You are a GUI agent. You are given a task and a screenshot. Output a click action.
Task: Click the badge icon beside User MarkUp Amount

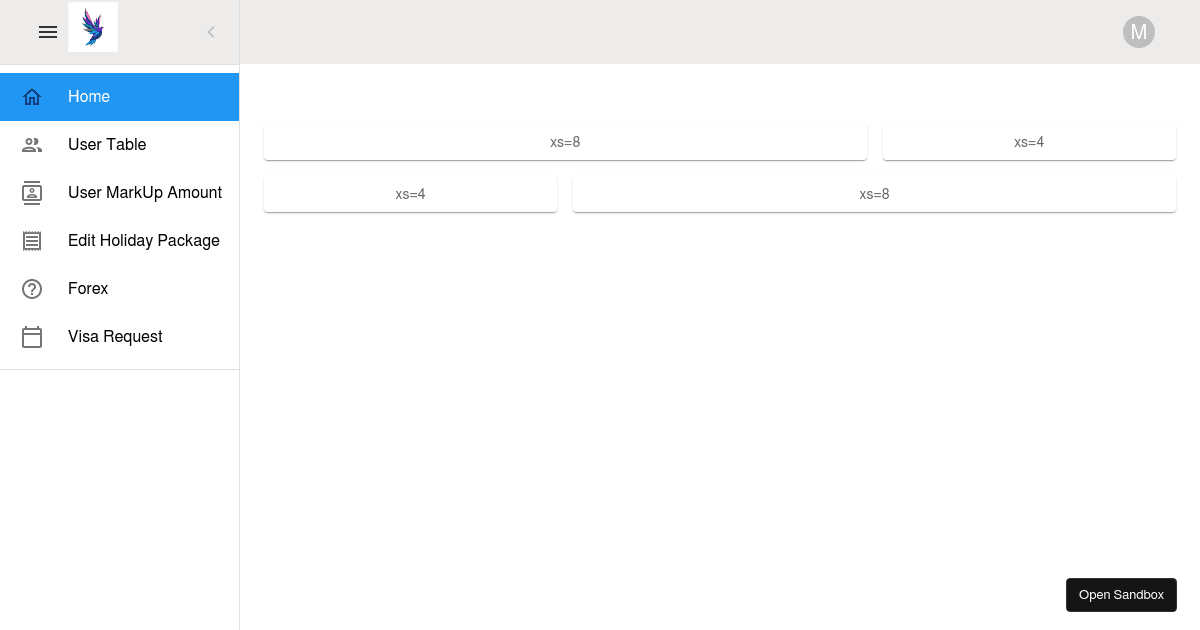(x=32, y=192)
